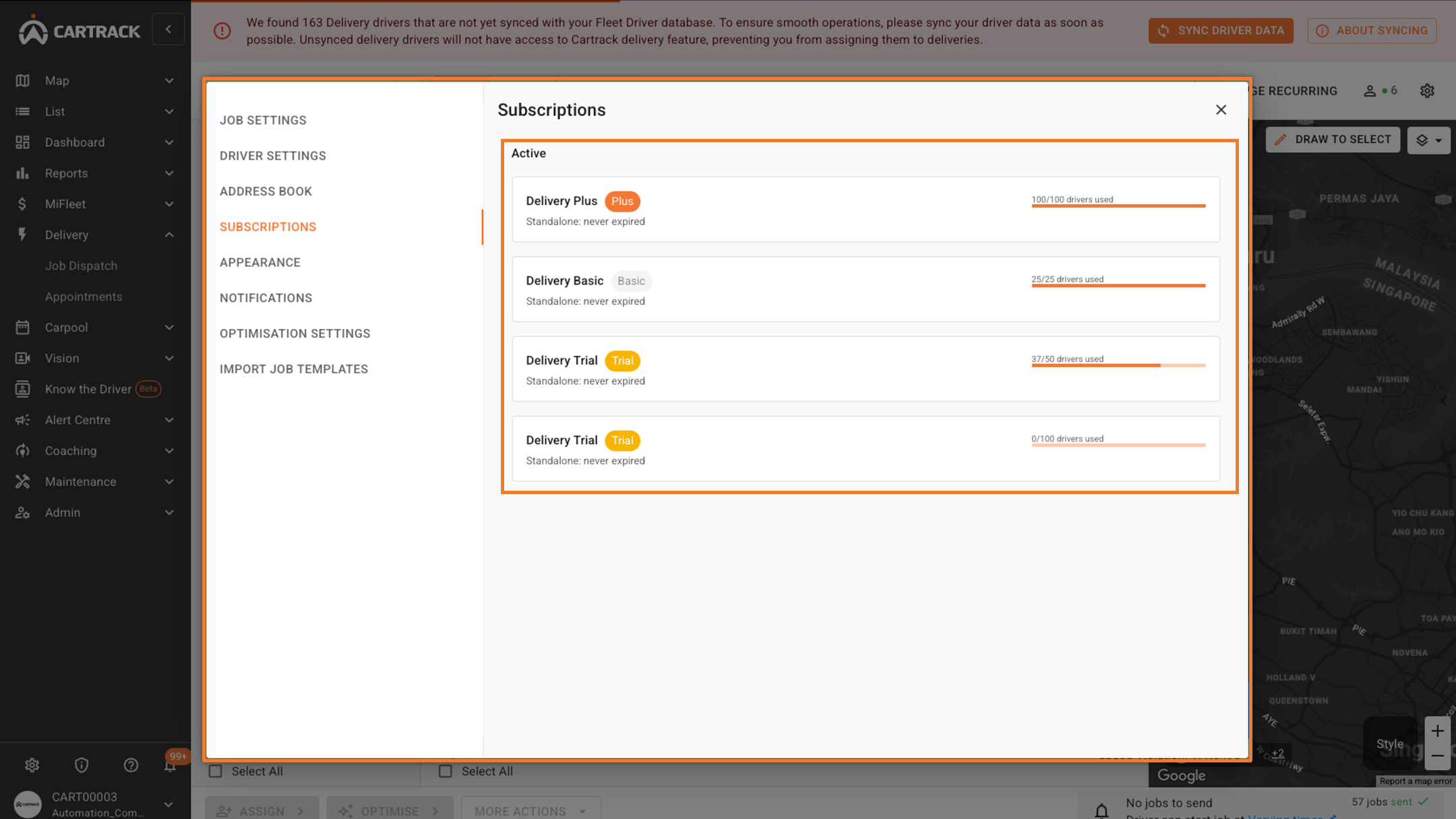Screen dimensions: 1456x819
Task: Collapse the sidebar with the arrow button
Action: pos(169,30)
